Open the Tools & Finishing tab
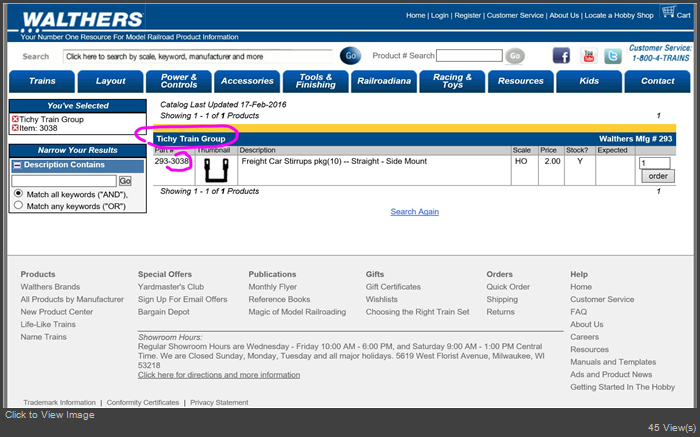Image resolution: width=700 pixels, height=437 pixels. pyautogui.click(x=316, y=81)
